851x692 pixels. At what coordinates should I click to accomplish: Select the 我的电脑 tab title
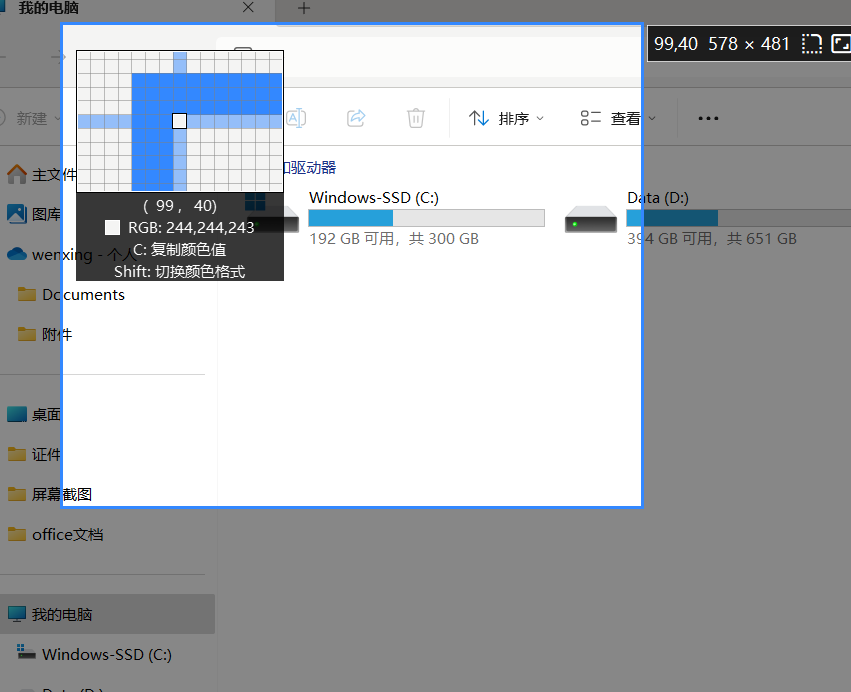click(x=48, y=8)
